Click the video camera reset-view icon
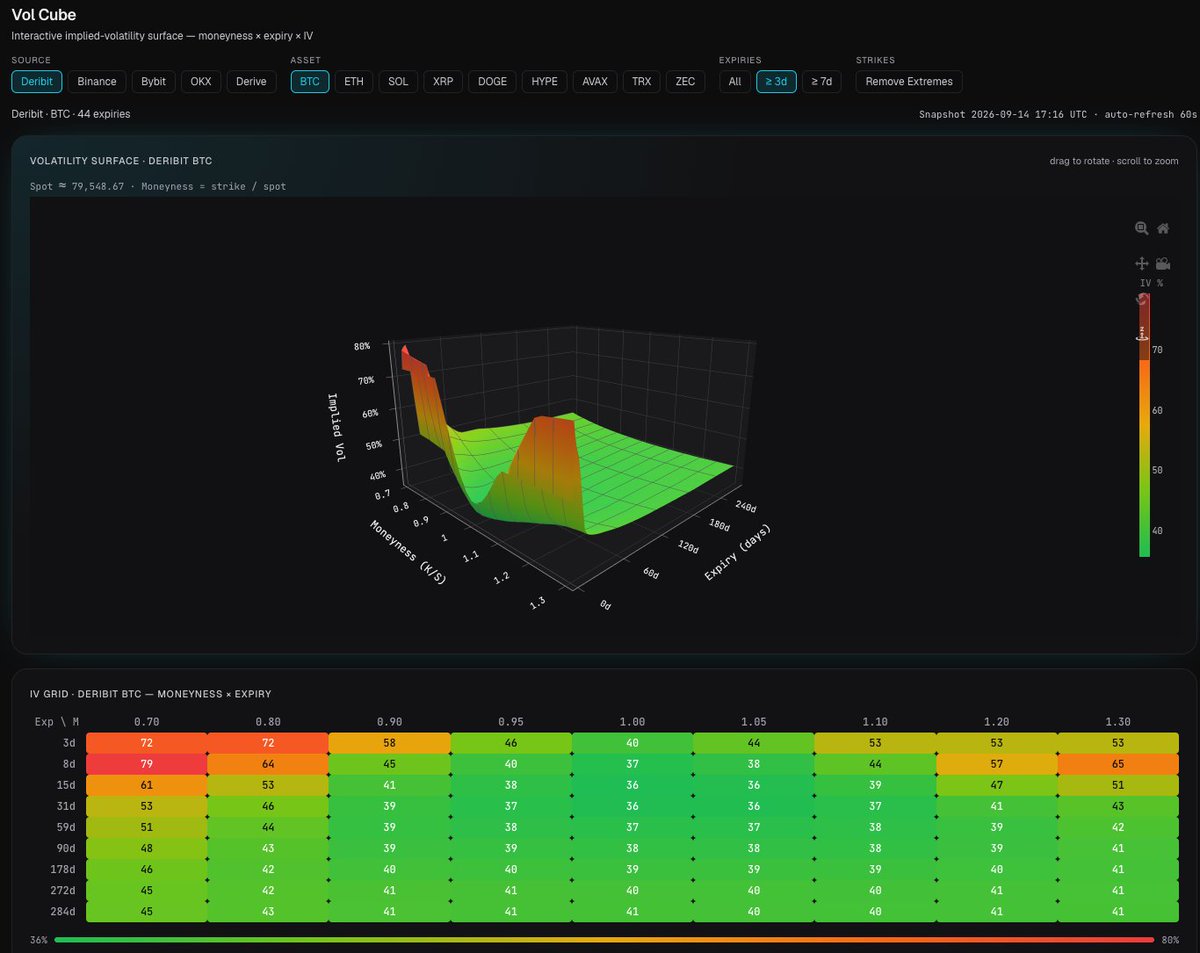The height and width of the screenshot is (953, 1200). point(1163,264)
